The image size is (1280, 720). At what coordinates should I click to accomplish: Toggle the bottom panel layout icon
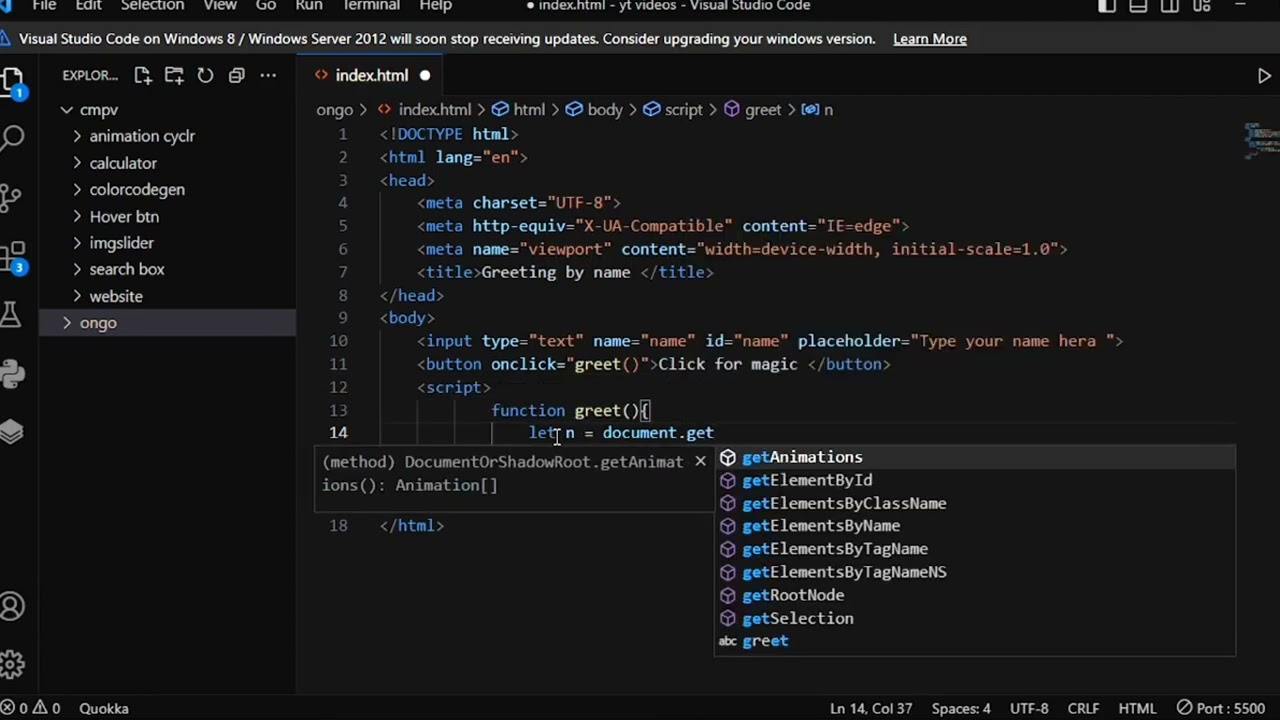[1138, 6]
